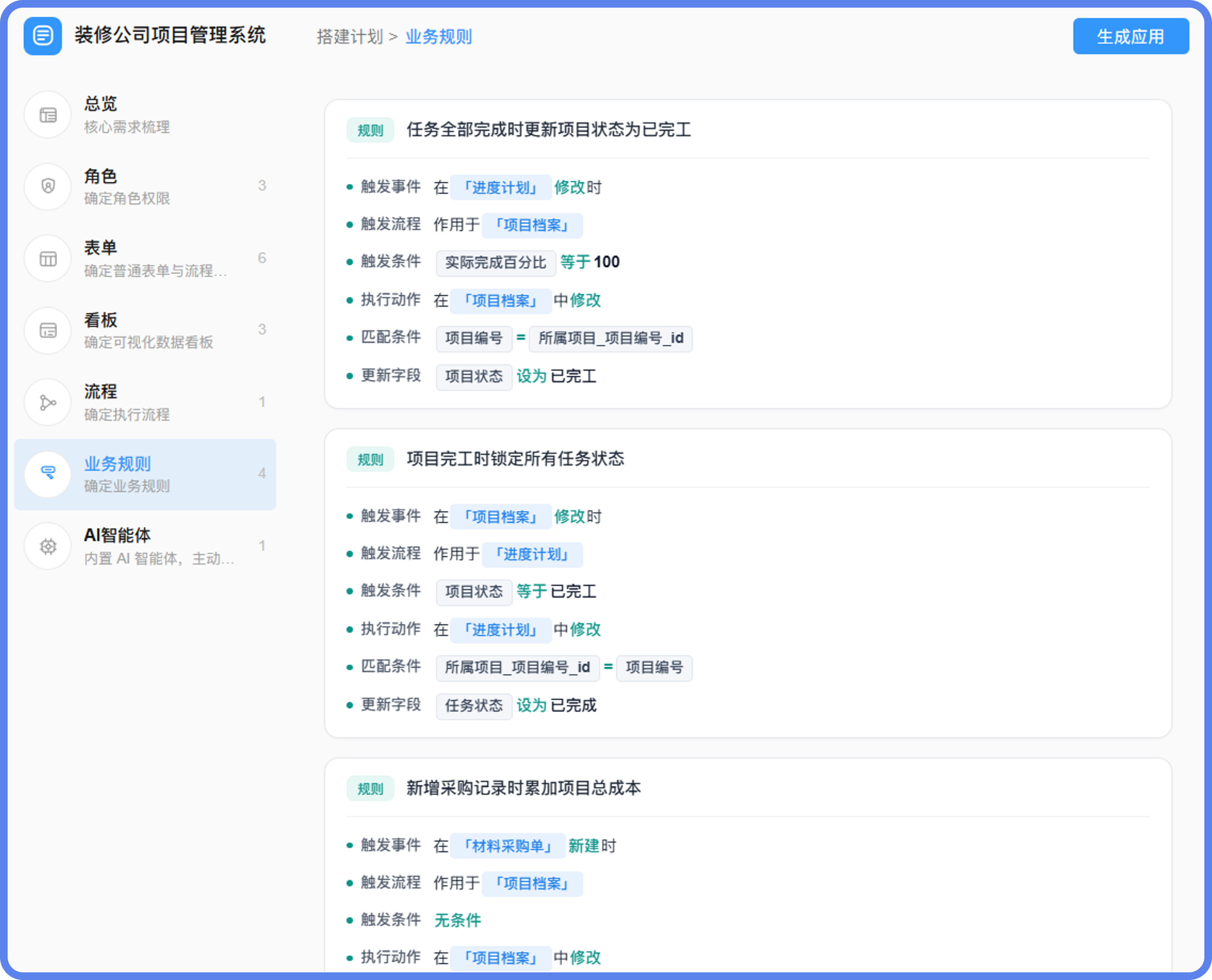Click the 生成应用 button
The image size is (1212, 980).
coord(1131,36)
